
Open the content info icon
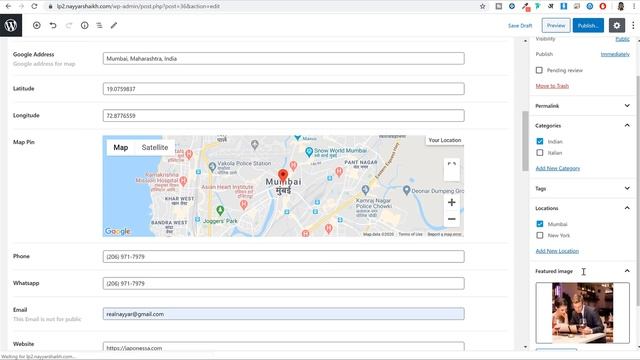pyautogui.click(x=84, y=25)
